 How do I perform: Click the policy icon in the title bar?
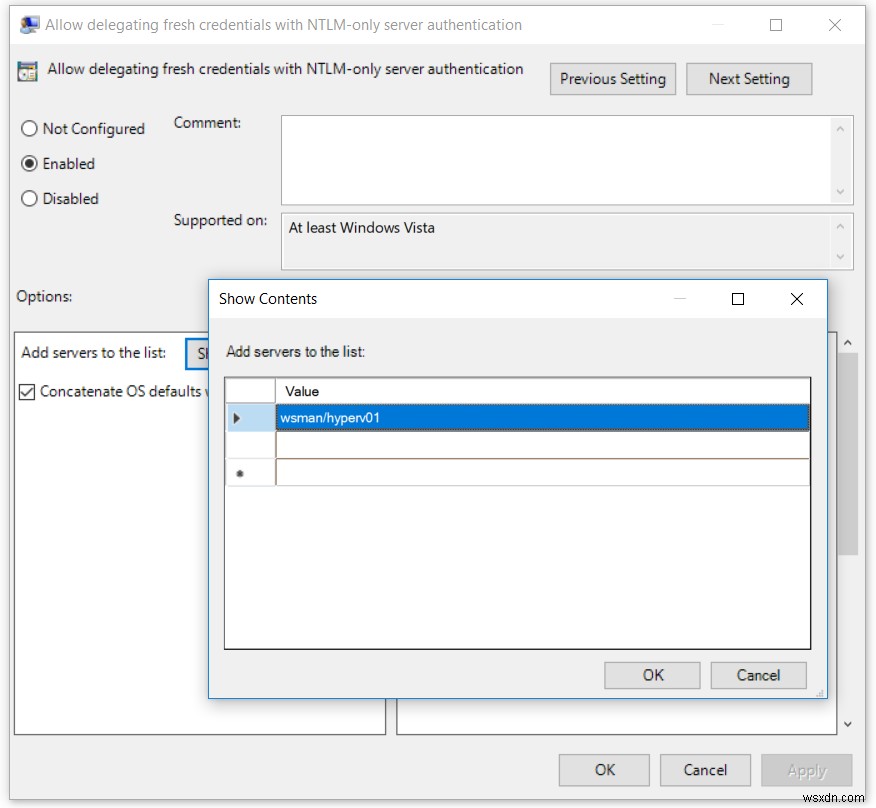29,24
